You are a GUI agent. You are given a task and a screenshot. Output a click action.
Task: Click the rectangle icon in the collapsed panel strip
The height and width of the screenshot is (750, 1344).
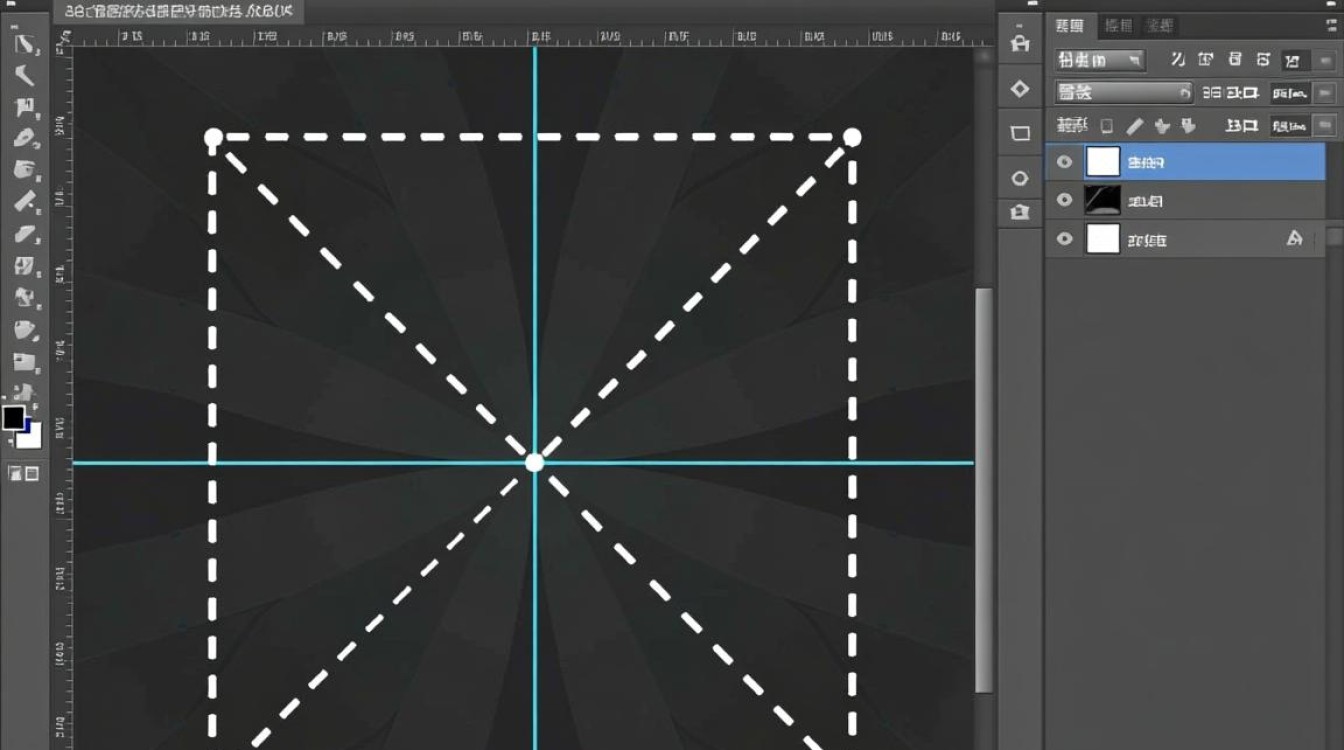[1020, 134]
